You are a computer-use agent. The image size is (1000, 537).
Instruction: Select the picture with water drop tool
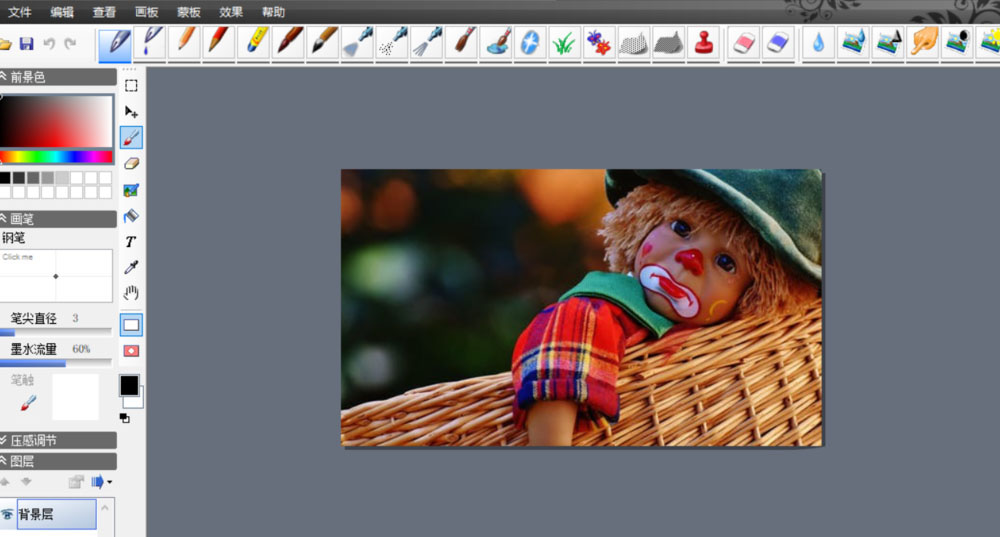(853, 43)
